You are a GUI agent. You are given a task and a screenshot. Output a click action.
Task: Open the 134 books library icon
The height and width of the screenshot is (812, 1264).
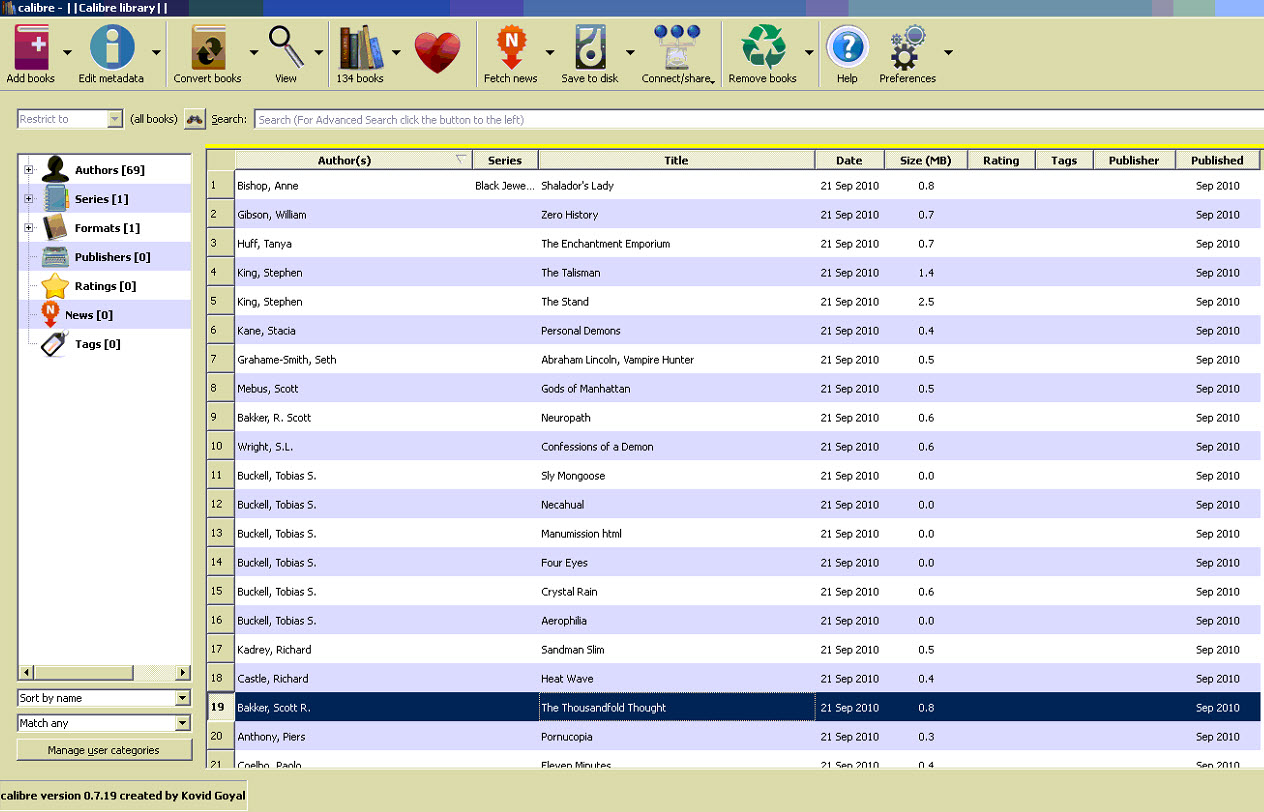360,47
